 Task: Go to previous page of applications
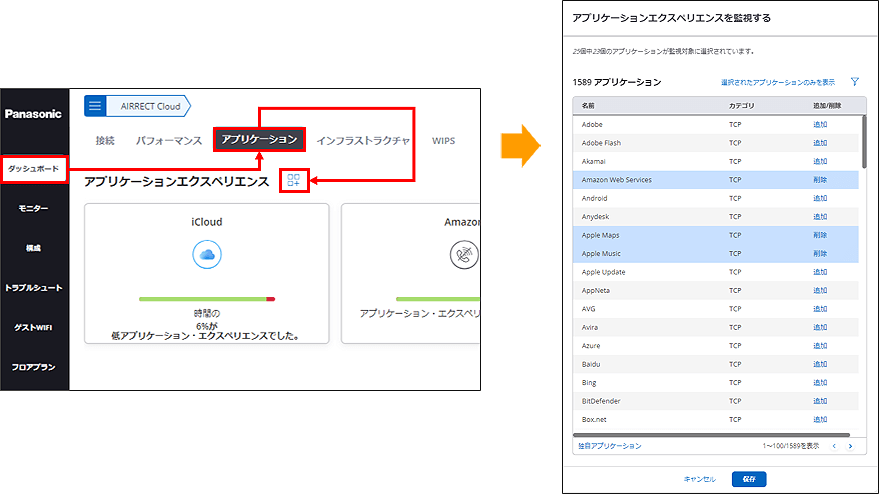(x=834, y=446)
